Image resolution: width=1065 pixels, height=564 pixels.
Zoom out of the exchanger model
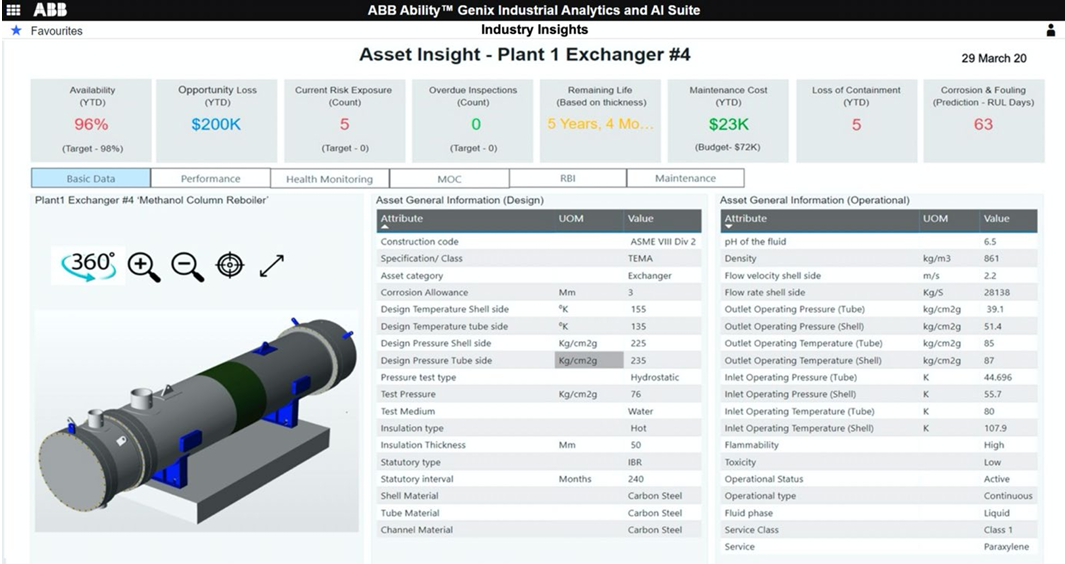point(187,267)
